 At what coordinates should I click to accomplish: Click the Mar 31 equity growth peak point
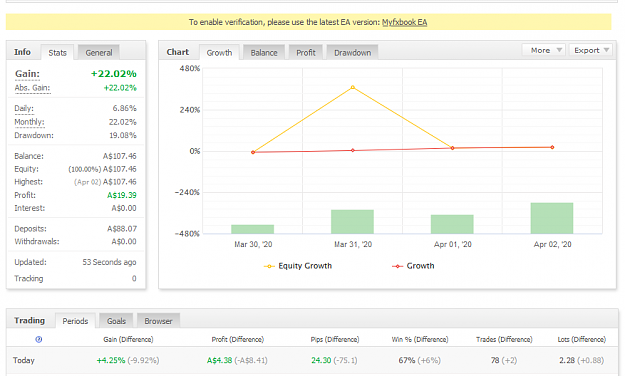tap(353, 87)
